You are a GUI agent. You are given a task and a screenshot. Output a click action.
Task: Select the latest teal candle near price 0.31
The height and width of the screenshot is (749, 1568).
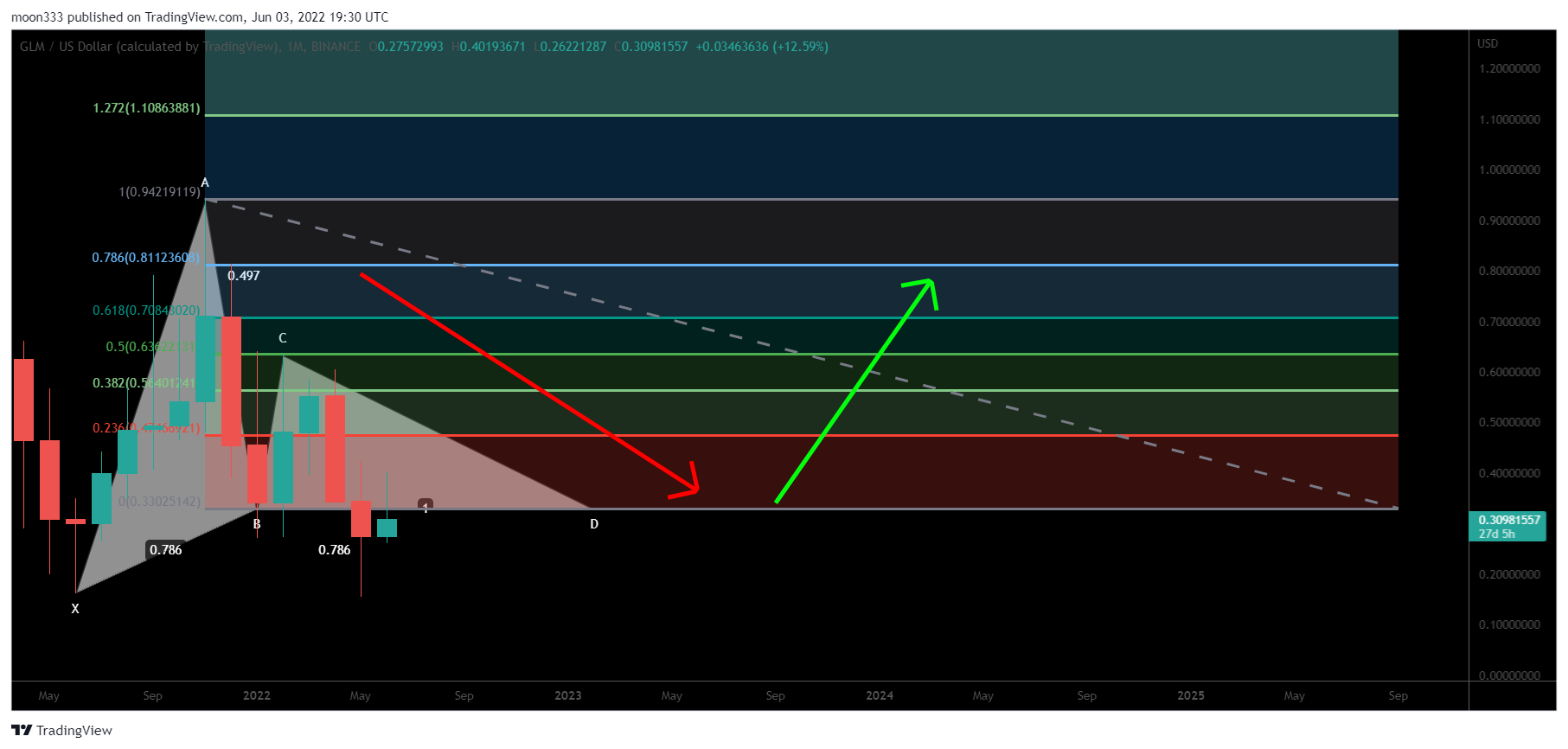(x=387, y=528)
